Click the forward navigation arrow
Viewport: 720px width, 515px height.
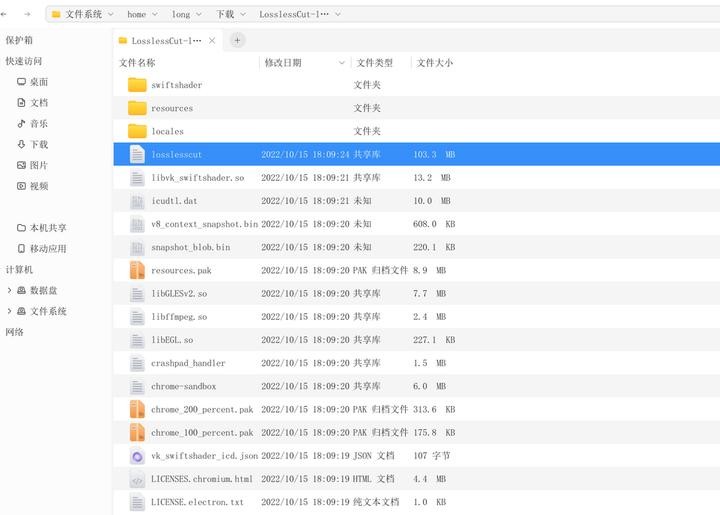tap(26, 15)
